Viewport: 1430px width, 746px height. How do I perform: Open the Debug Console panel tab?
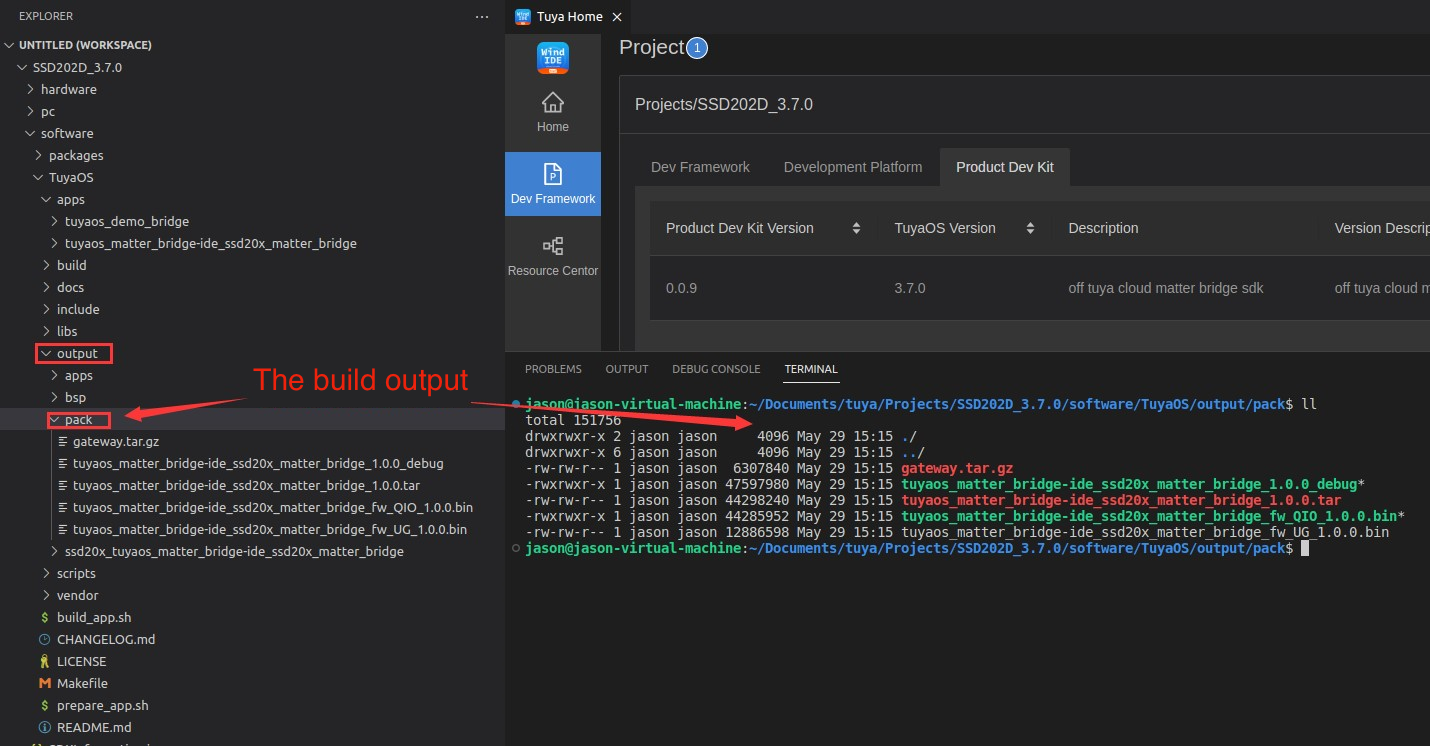716,369
